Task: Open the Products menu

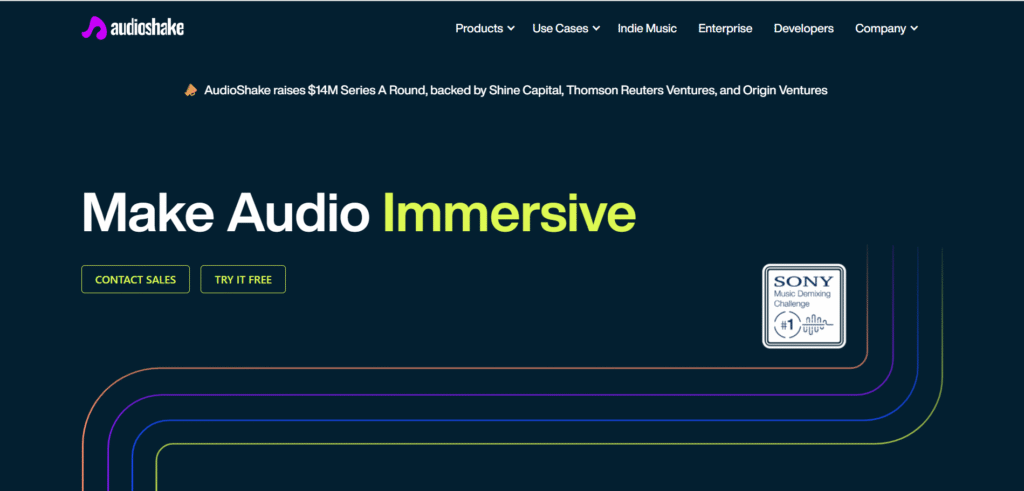Action: coord(478,28)
